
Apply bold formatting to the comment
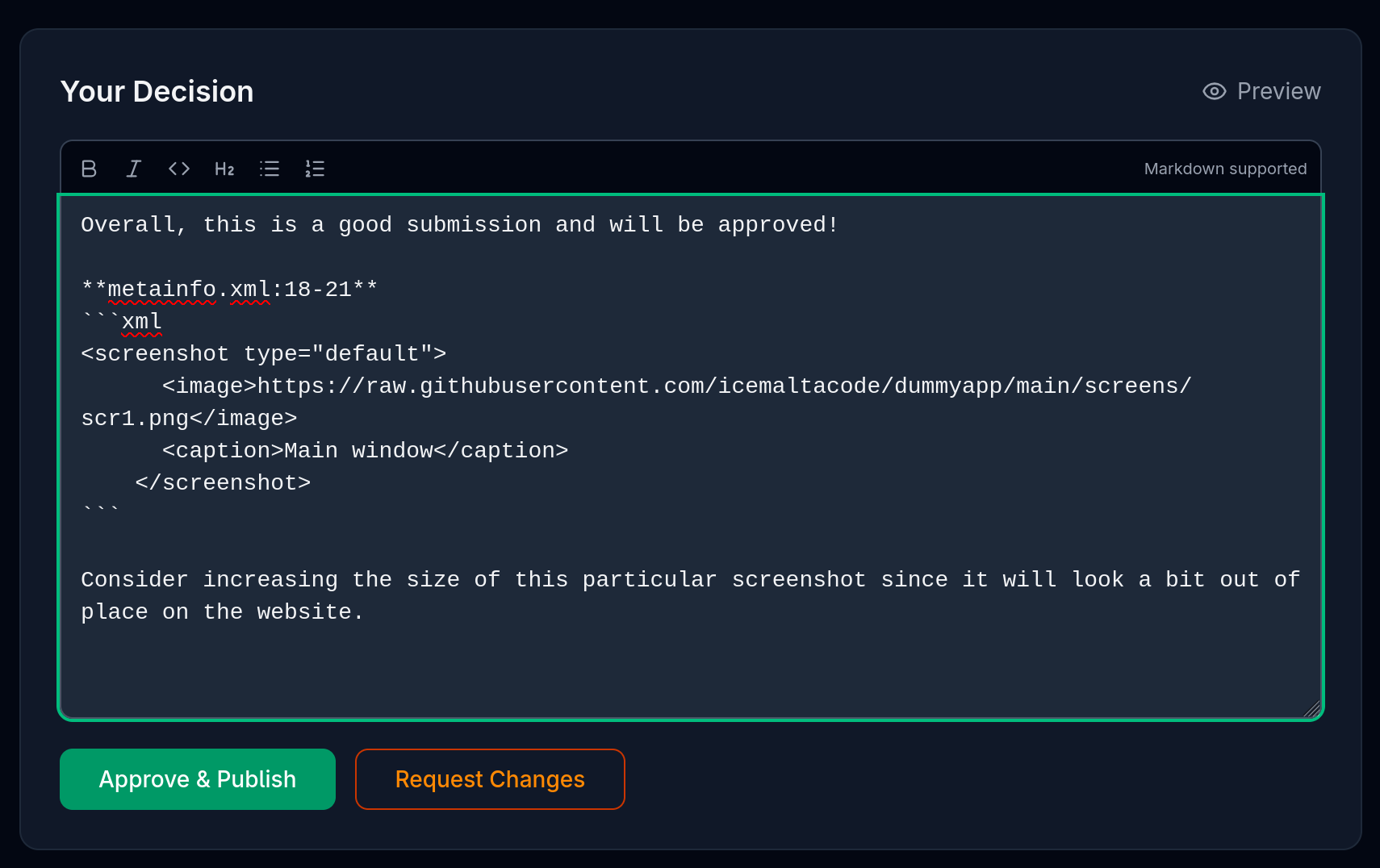point(89,169)
